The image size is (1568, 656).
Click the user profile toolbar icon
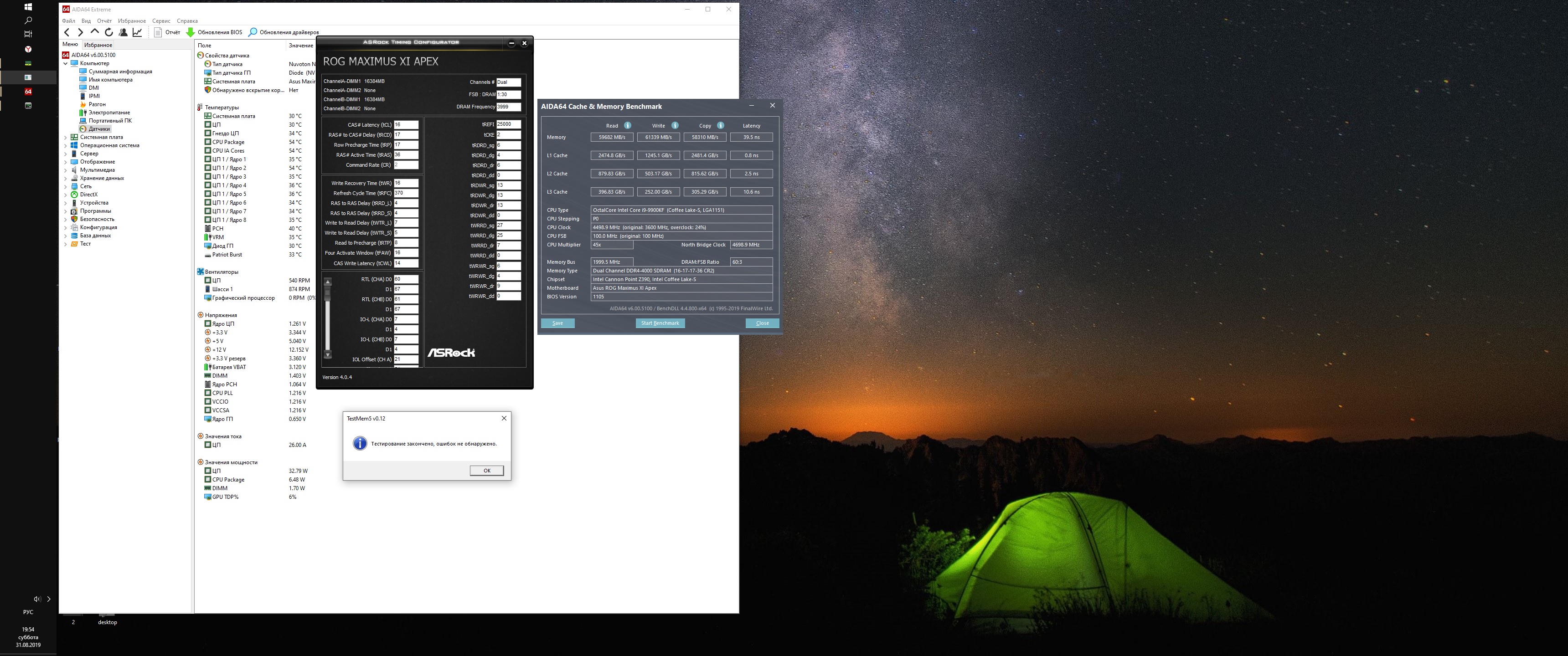(x=123, y=32)
